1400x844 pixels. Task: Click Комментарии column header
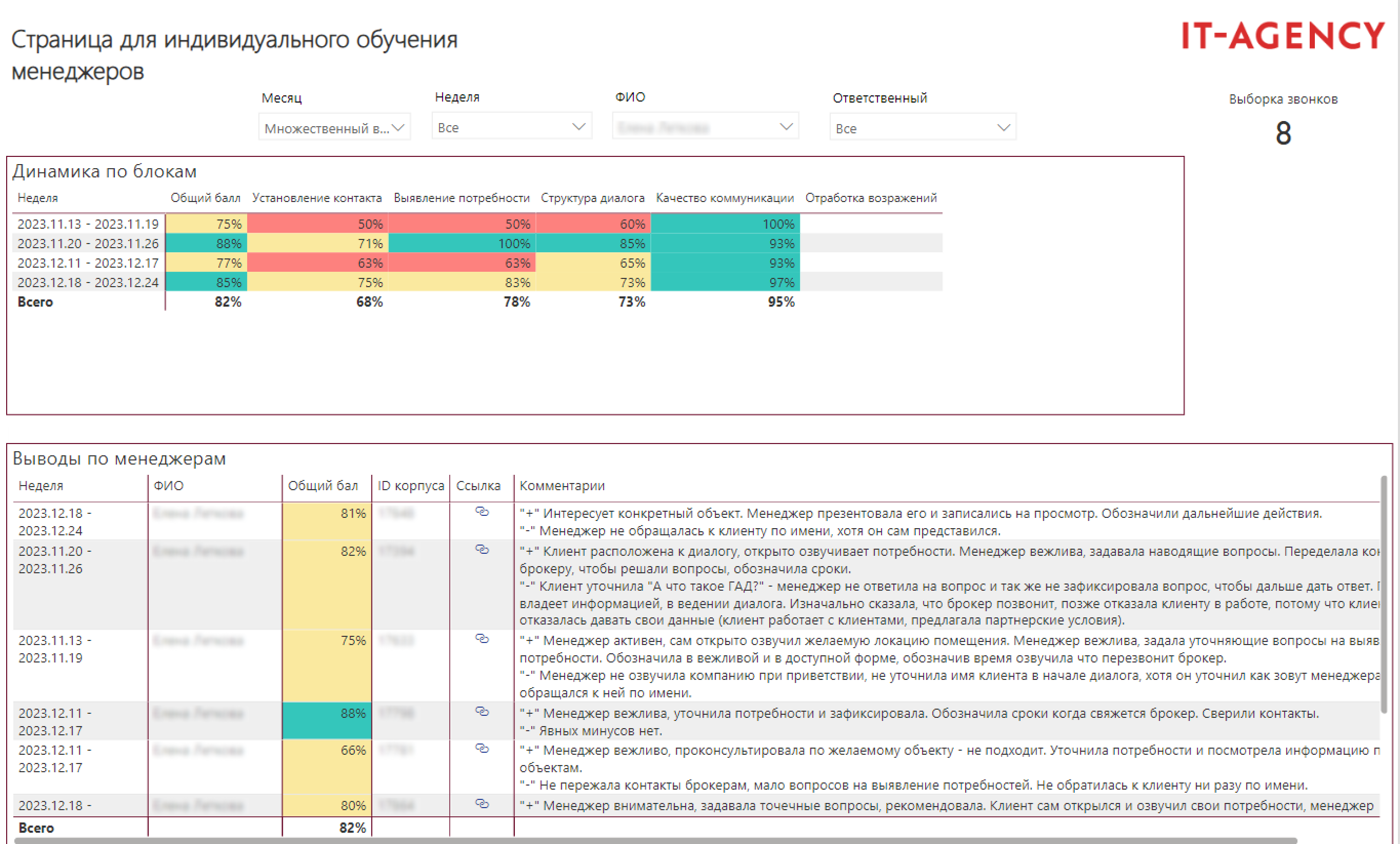tap(562, 486)
